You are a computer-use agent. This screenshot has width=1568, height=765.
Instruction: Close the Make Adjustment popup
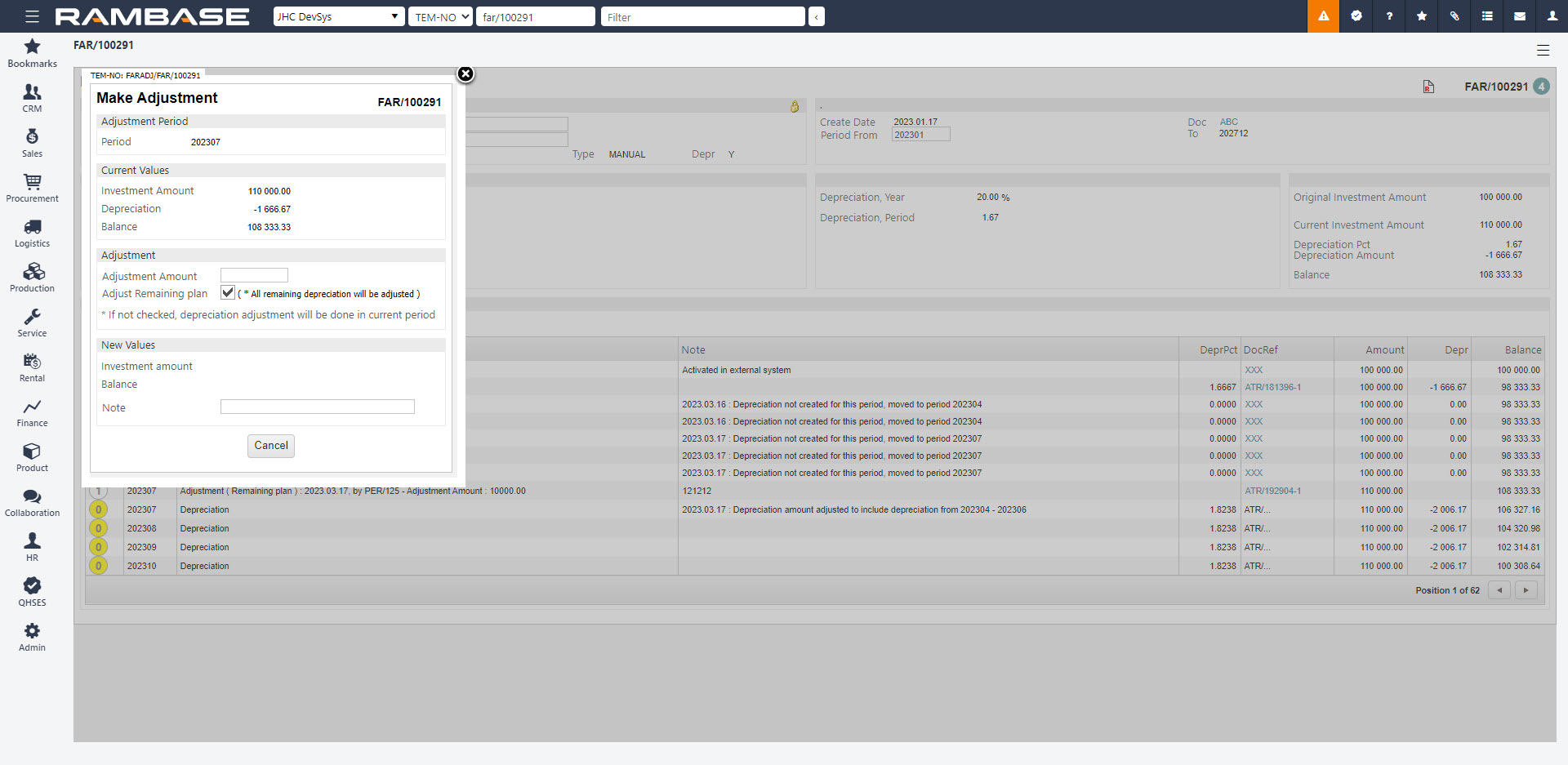(465, 74)
